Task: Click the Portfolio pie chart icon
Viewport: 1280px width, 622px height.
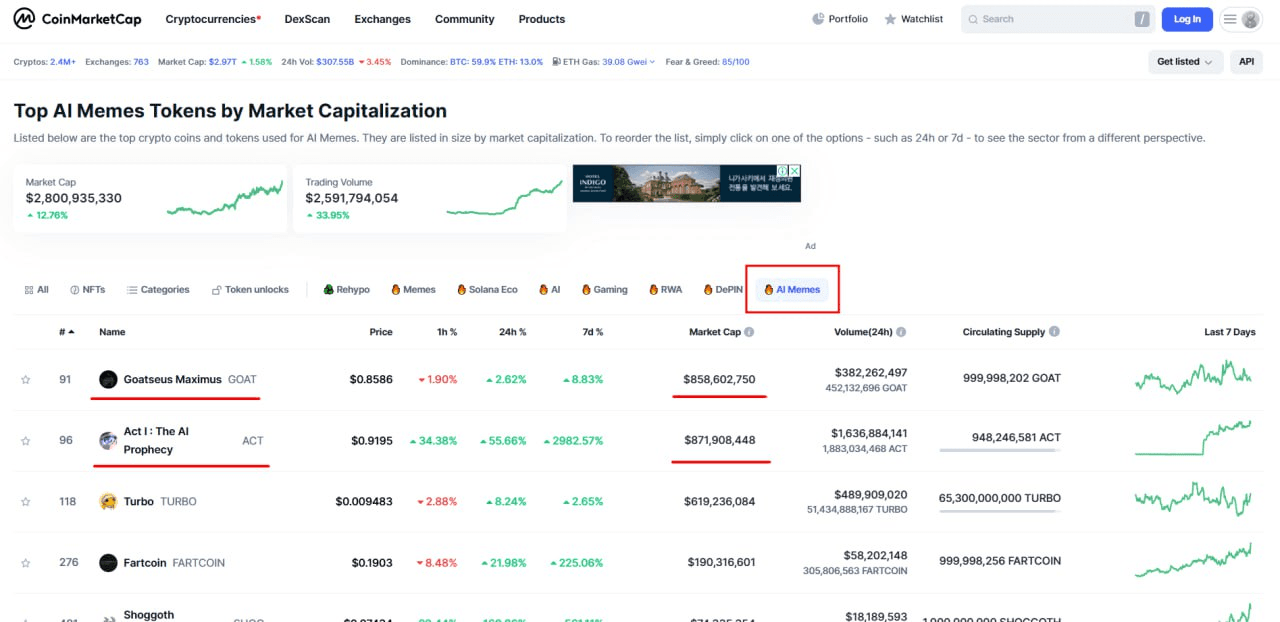Action: 818,19
